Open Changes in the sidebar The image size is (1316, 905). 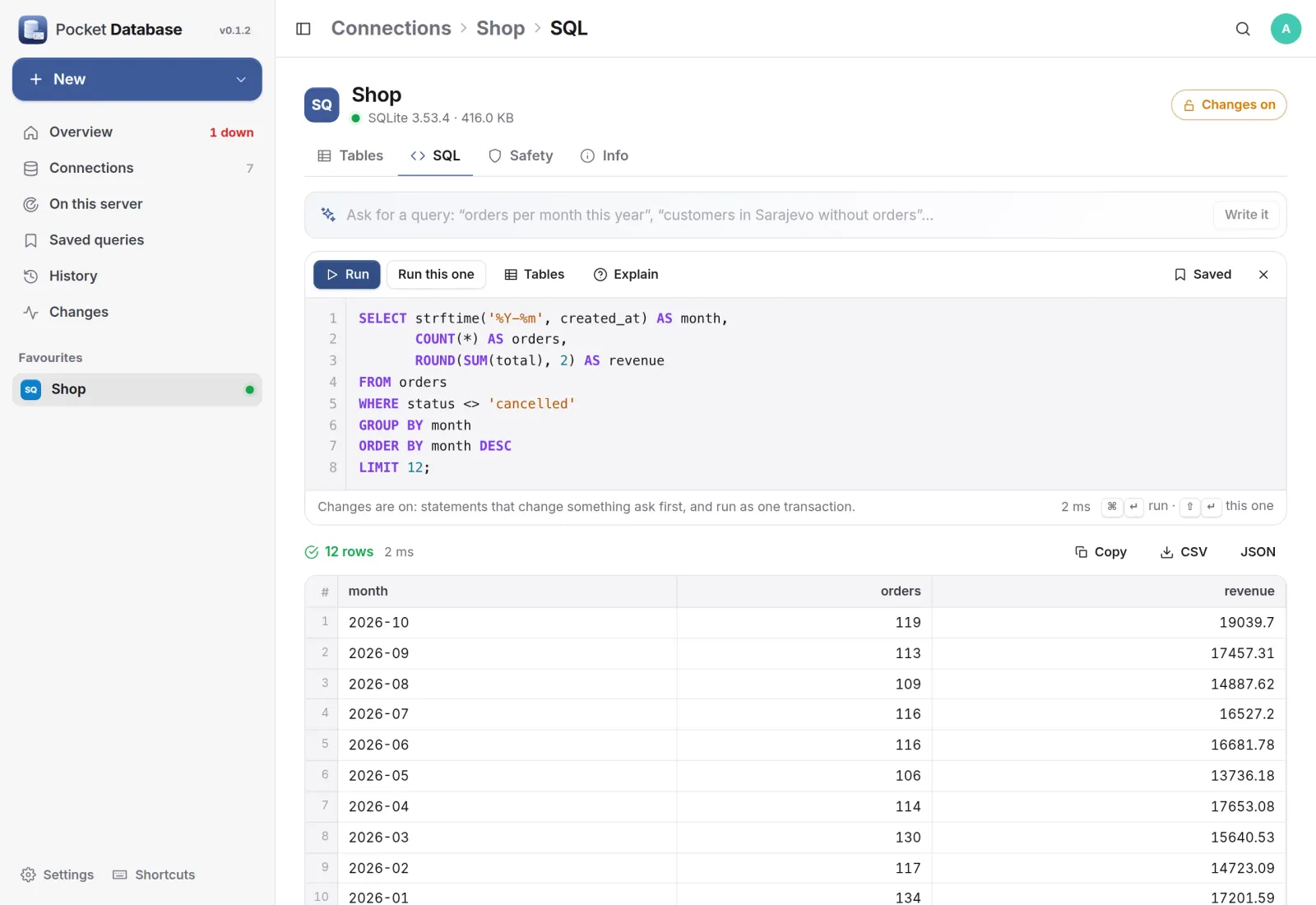[x=137, y=312]
